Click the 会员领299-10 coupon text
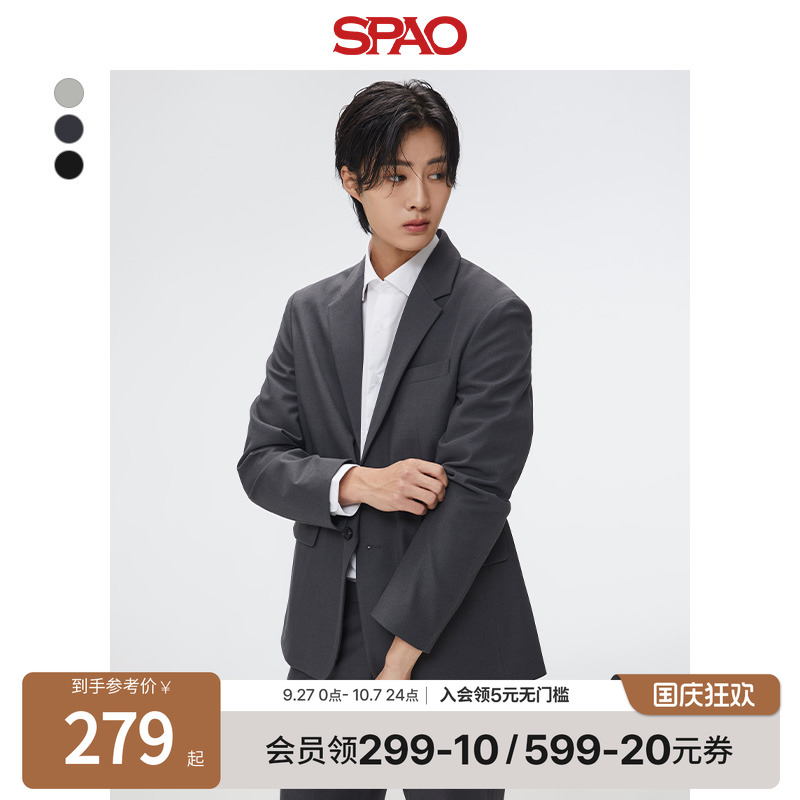The width and height of the screenshot is (800, 800). click(x=382, y=750)
